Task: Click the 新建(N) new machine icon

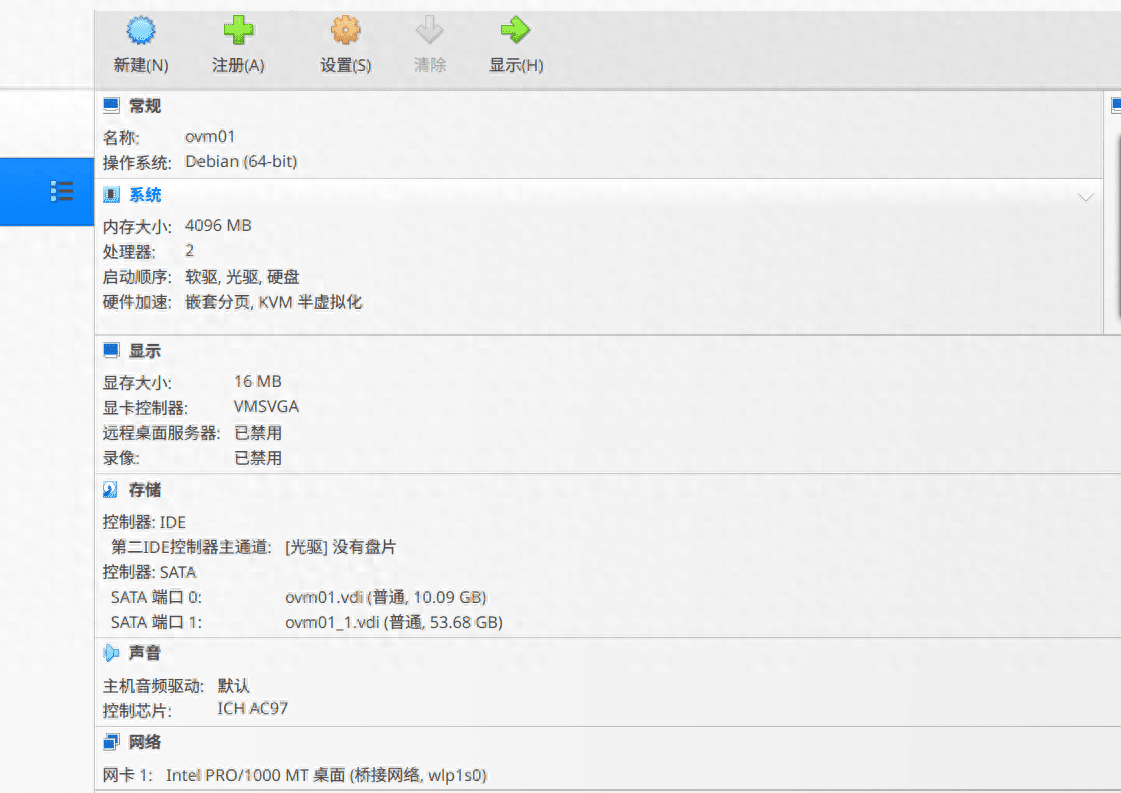Action: tap(141, 31)
